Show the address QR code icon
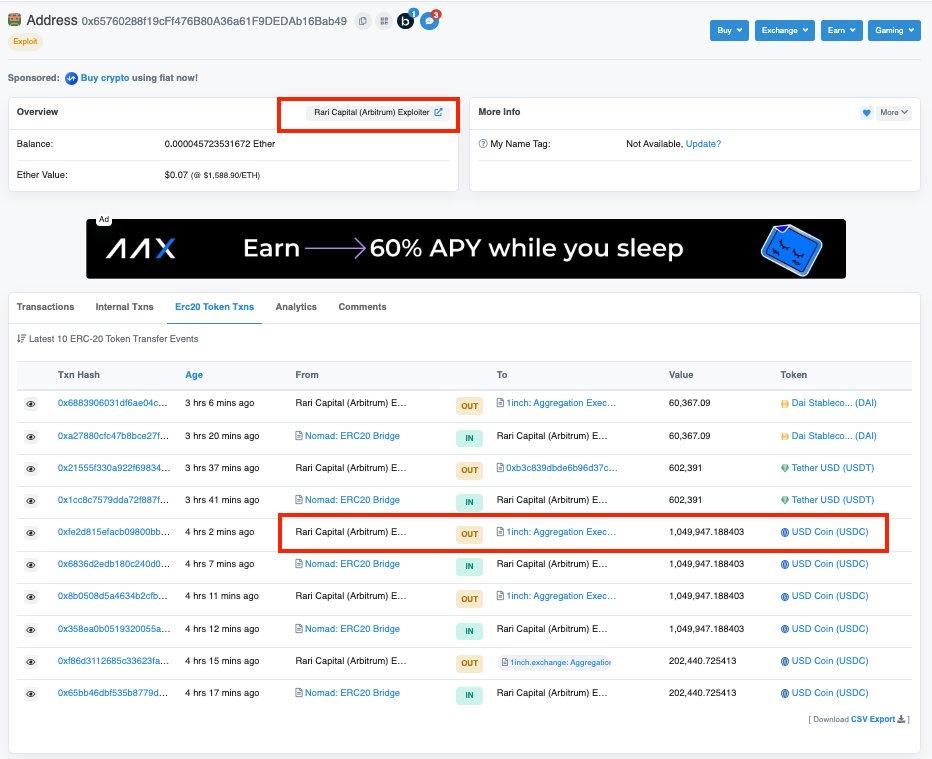 coord(383,21)
